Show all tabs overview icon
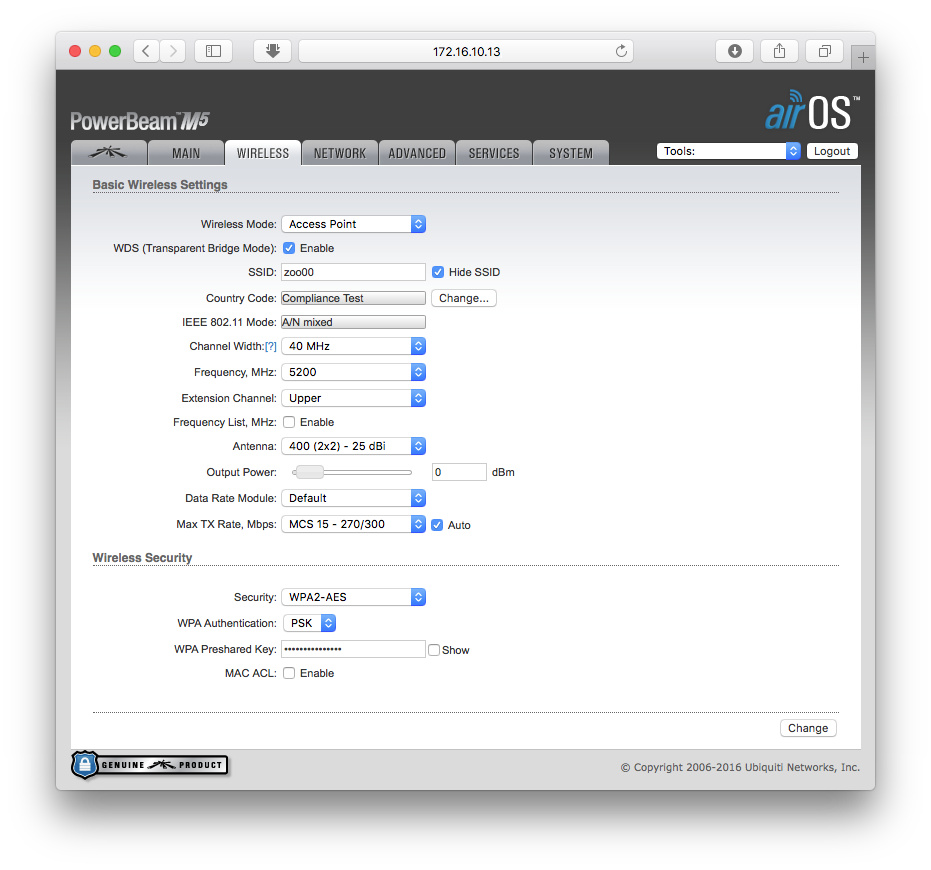Image resolution: width=931 pixels, height=870 pixels. [x=825, y=51]
